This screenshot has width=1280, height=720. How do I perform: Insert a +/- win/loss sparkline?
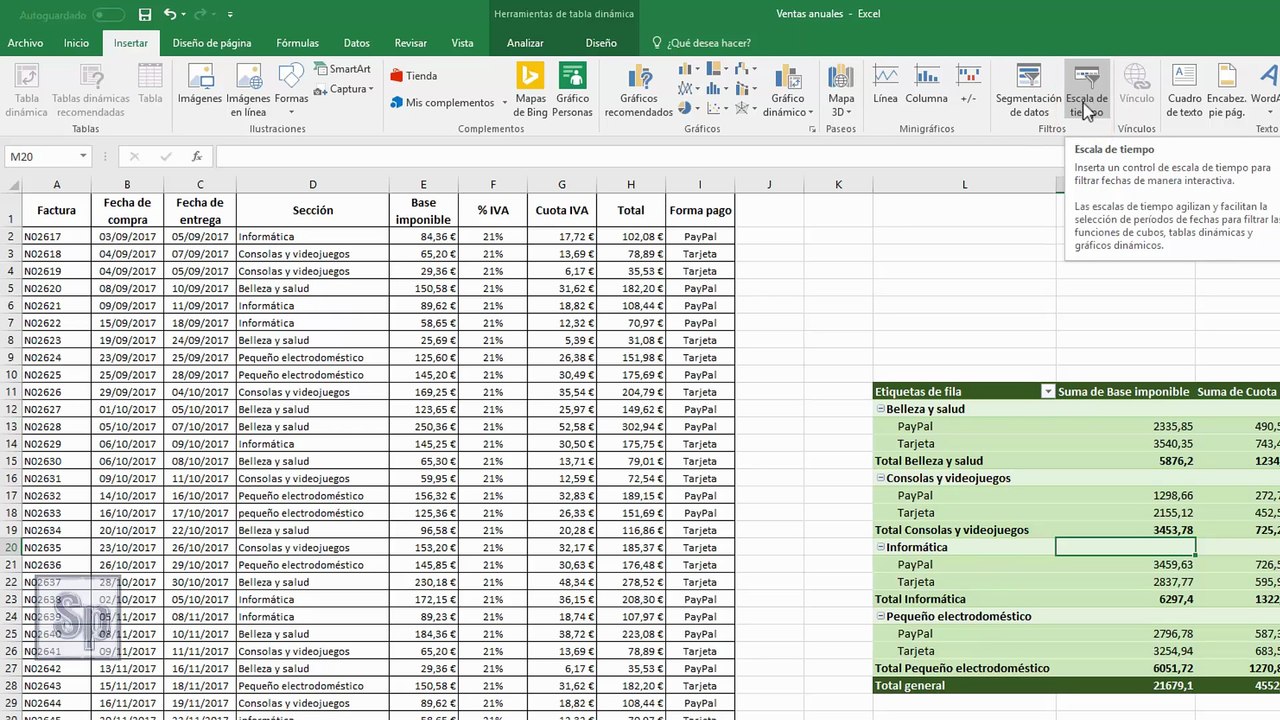click(x=968, y=85)
